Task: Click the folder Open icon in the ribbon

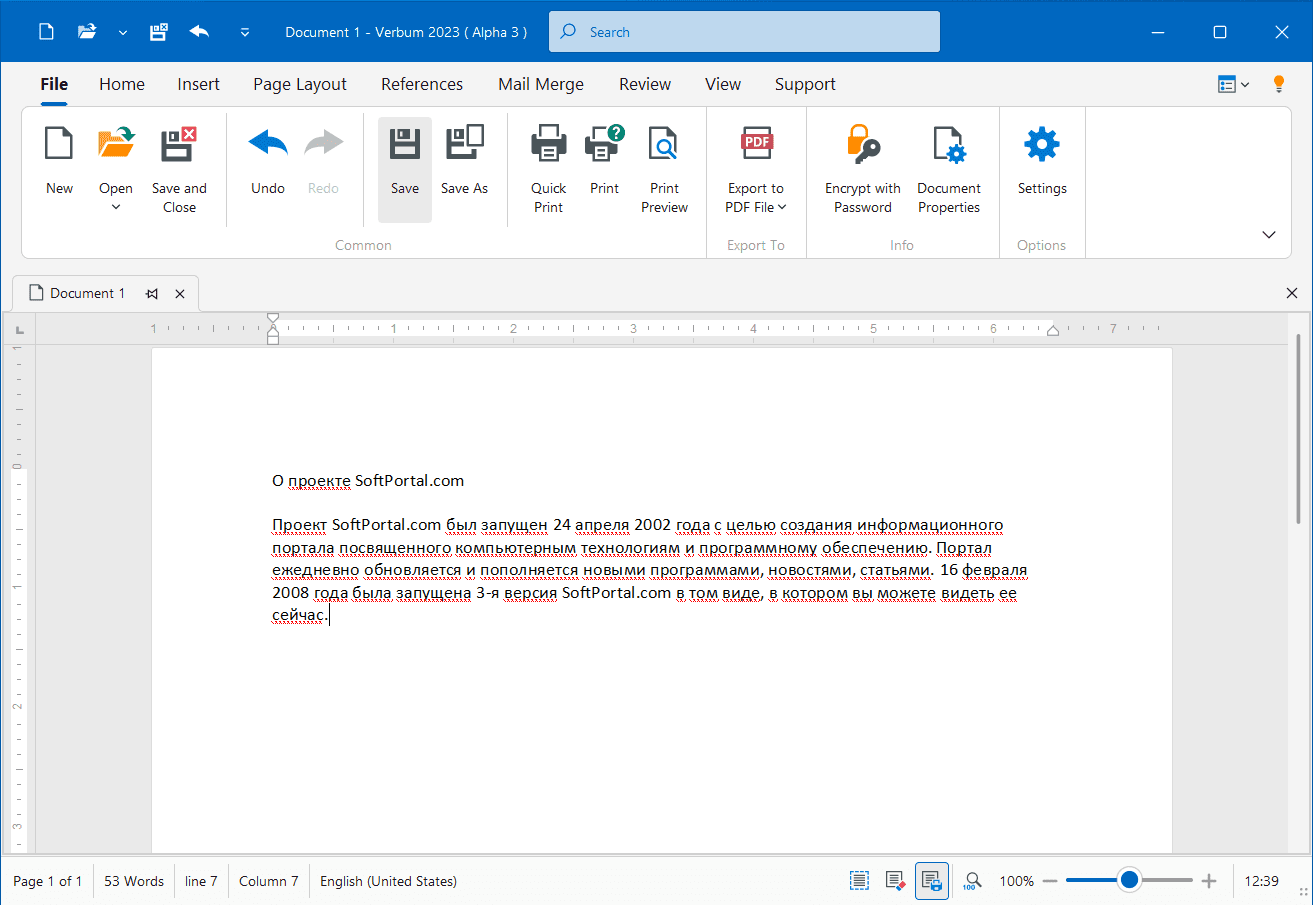Action: (116, 144)
